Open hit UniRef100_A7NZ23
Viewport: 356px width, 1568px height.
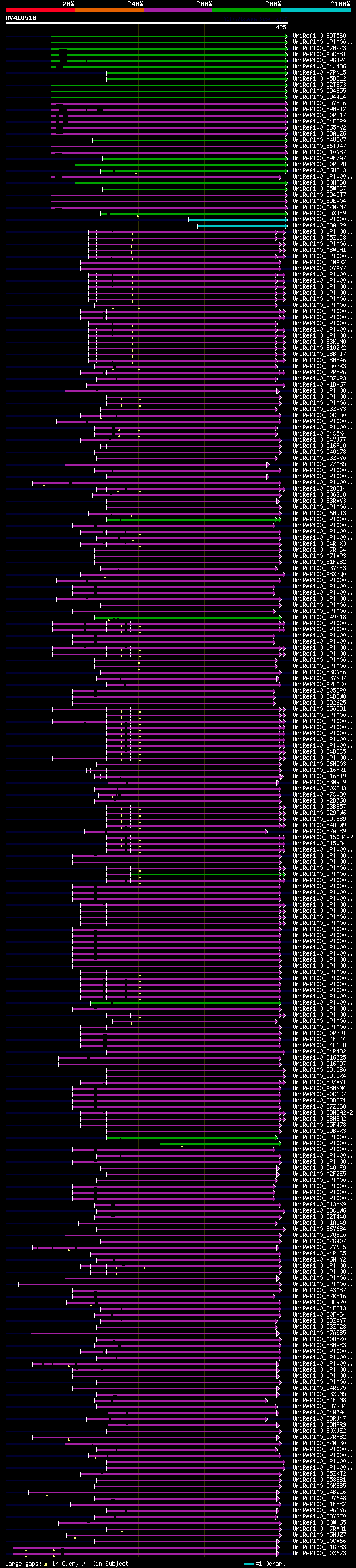coord(319,48)
